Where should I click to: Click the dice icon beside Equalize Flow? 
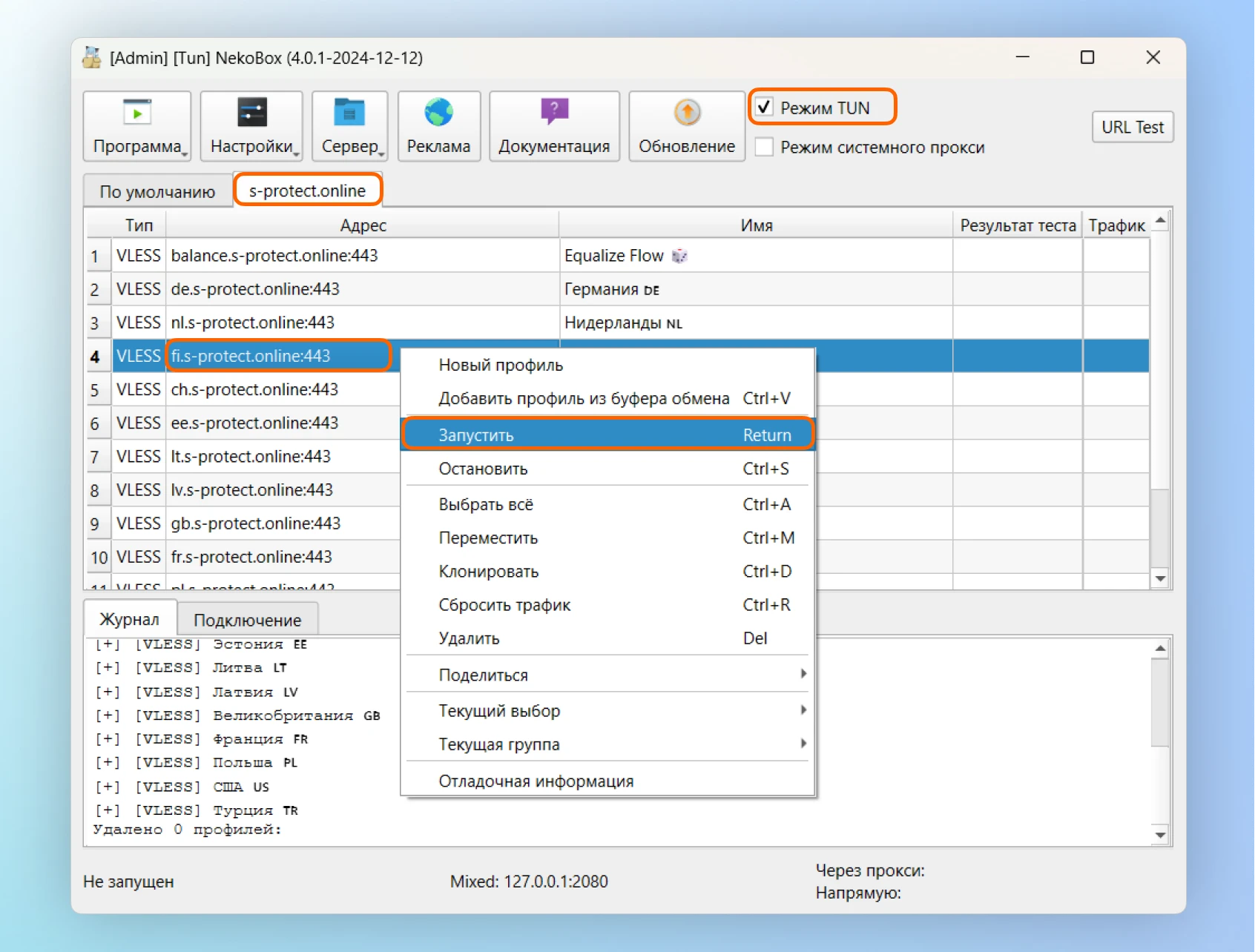pos(679,256)
